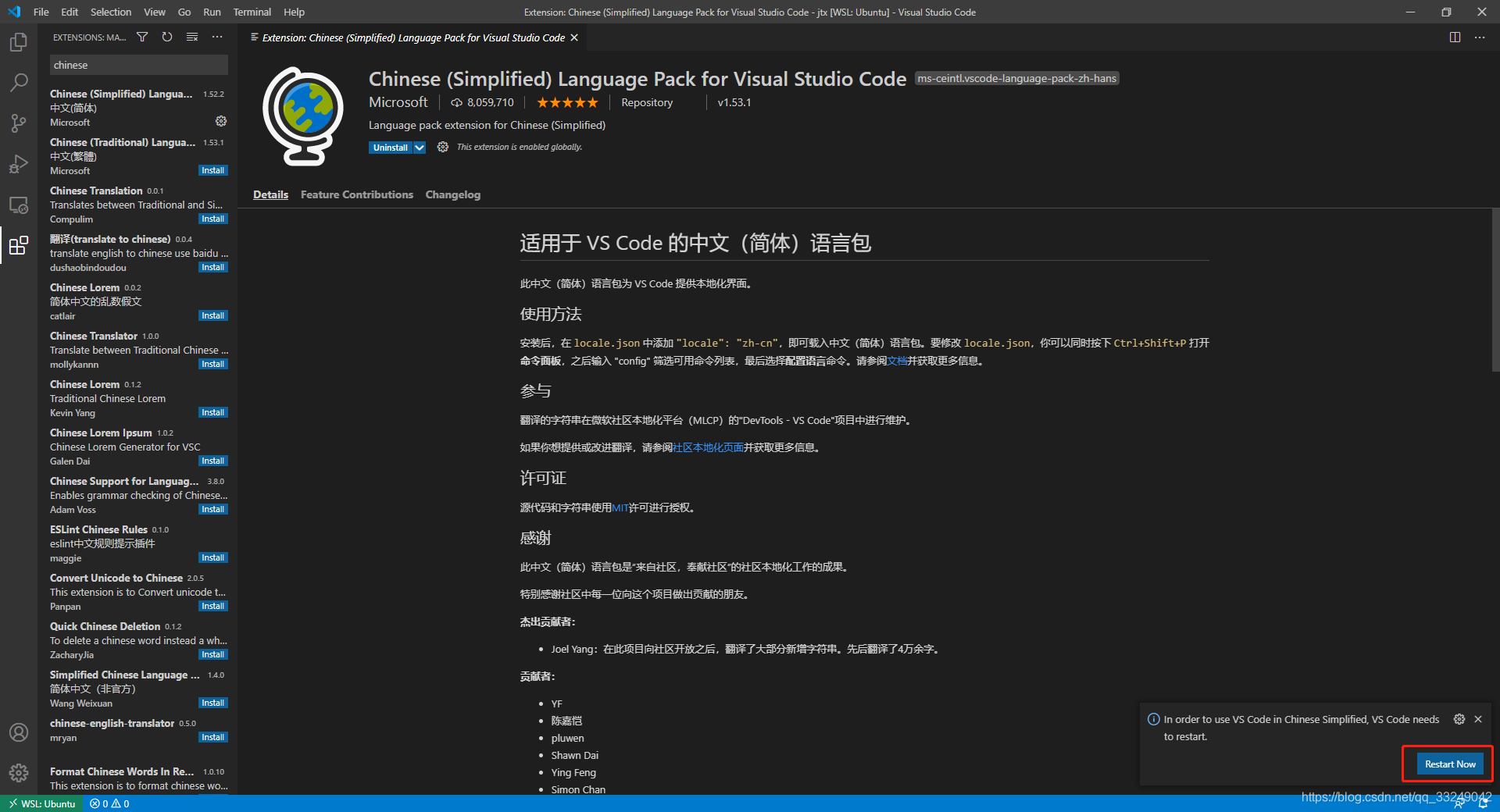Open editor more actions ellipsis
The image size is (1500, 812).
click(1480, 37)
